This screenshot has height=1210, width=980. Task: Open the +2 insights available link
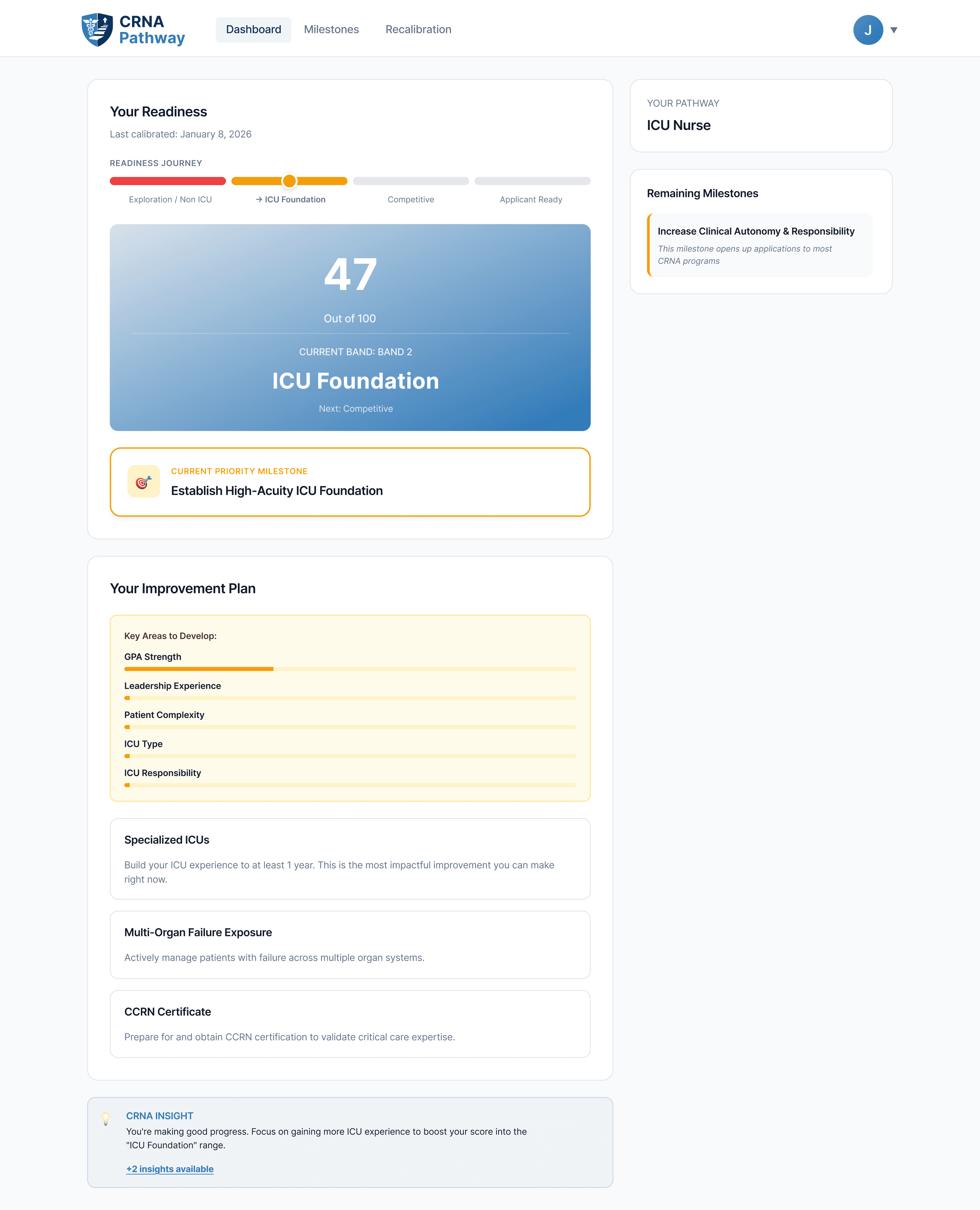(170, 1169)
